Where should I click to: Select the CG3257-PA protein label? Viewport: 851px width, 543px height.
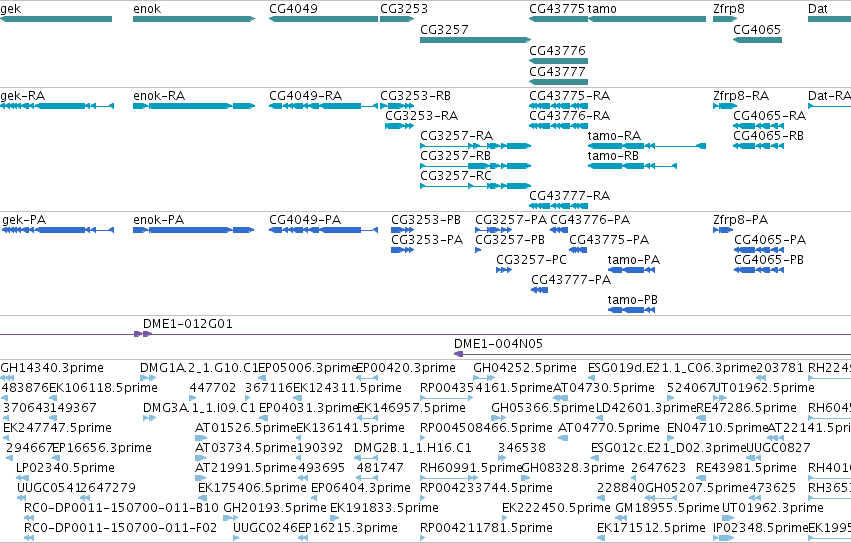(511, 220)
